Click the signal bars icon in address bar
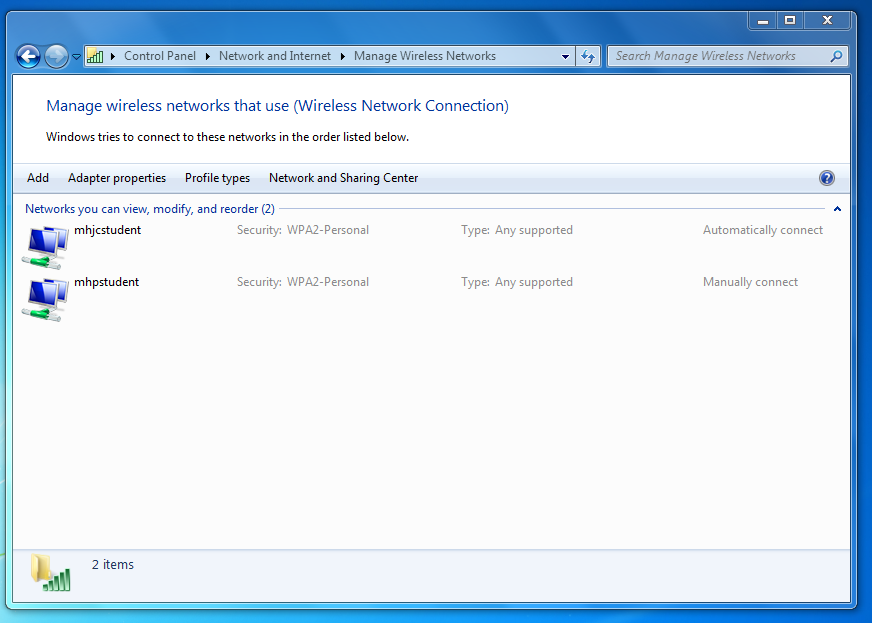Viewport: 872px width, 623px height. click(95, 57)
